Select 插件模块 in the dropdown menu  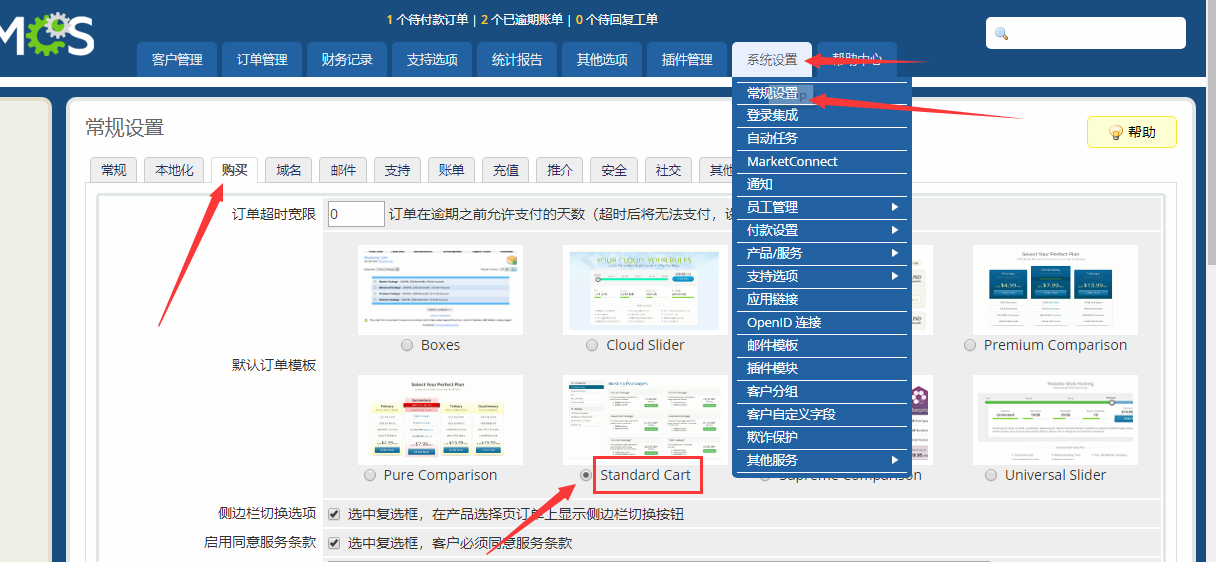click(x=822, y=368)
